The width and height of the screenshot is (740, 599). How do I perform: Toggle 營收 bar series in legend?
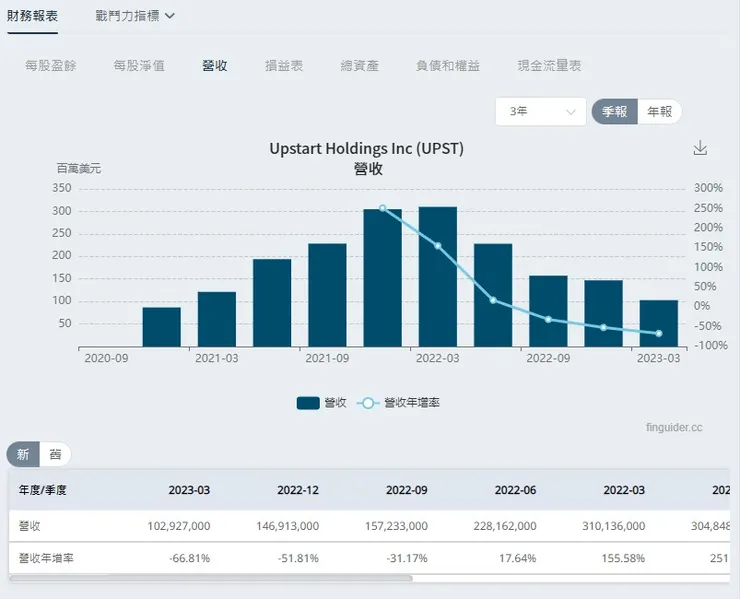tap(321, 403)
